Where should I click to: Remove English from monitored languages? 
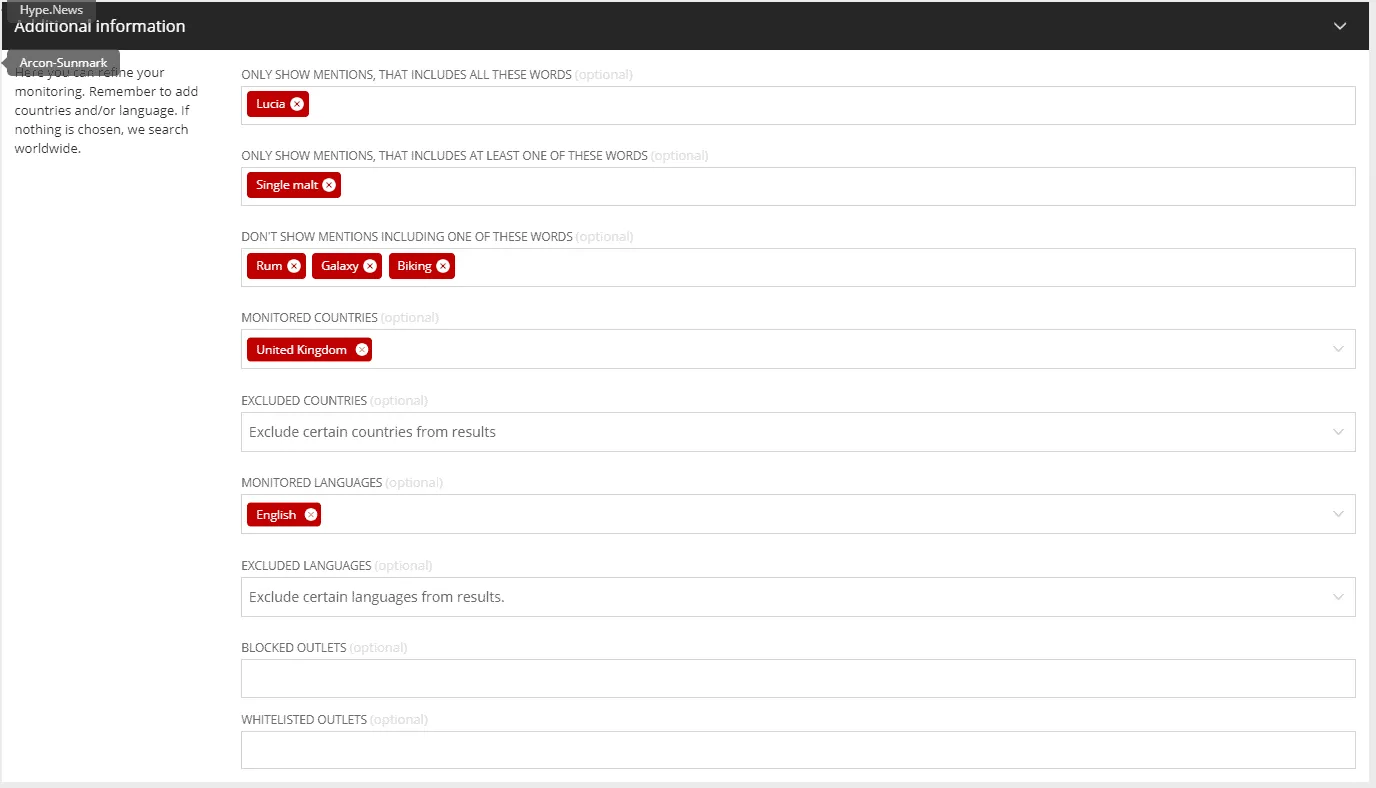311,515
